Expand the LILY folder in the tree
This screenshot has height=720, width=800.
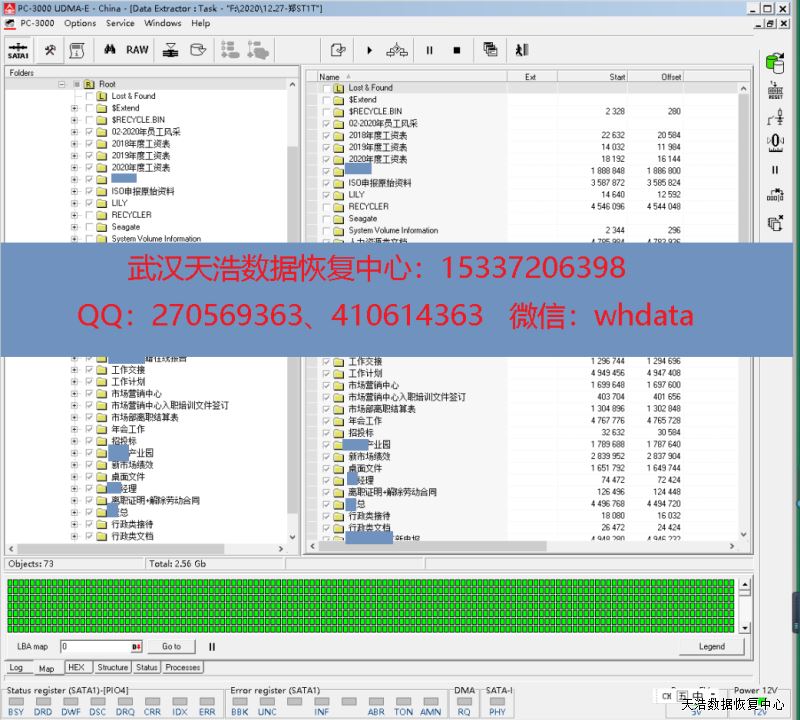[74, 203]
